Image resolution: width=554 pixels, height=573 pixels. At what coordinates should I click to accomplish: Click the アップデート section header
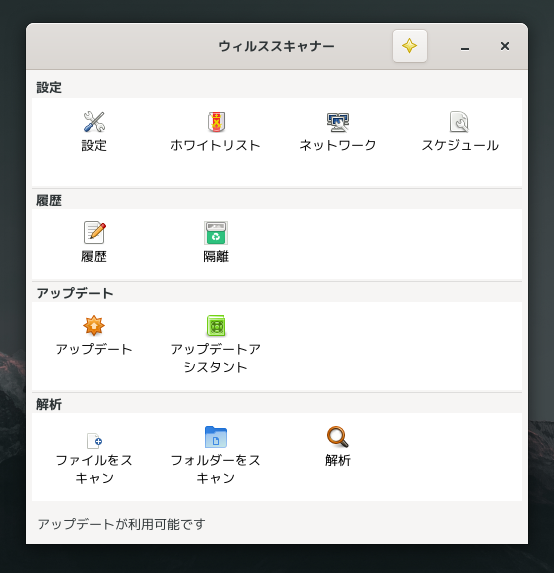point(75,293)
